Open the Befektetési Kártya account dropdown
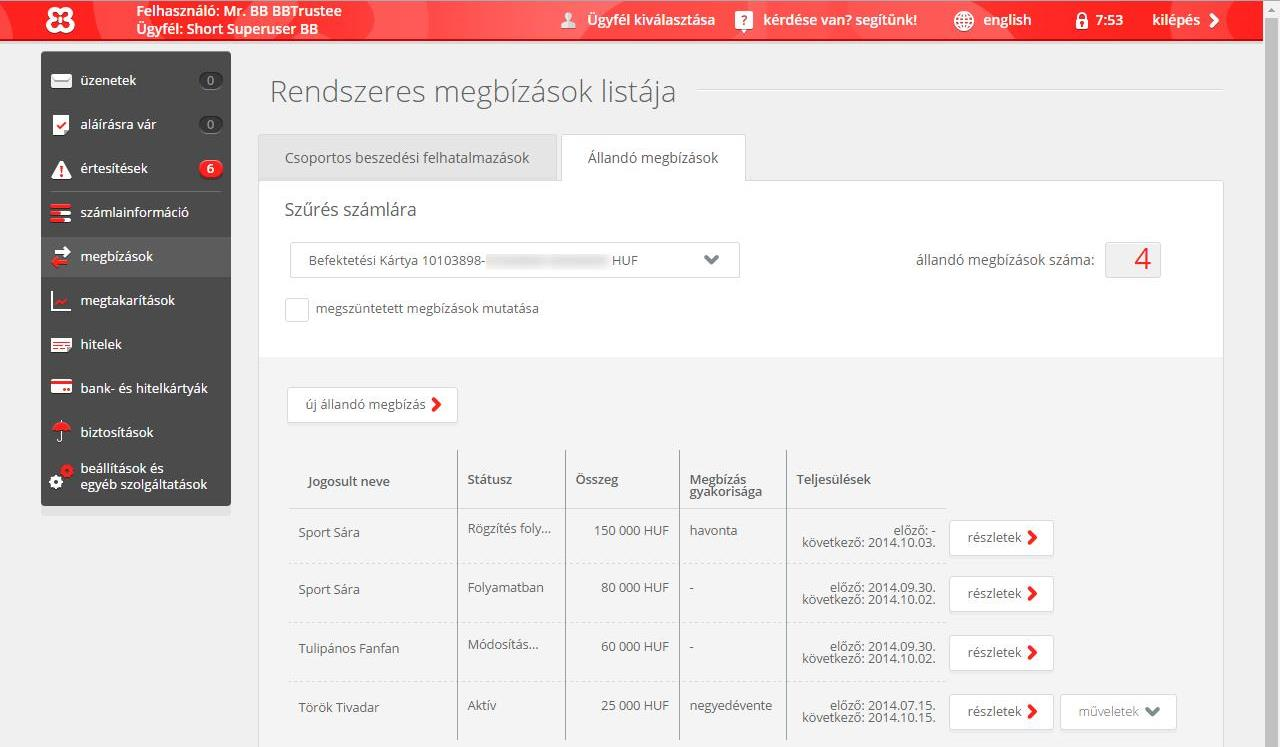 tap(515, 260)
